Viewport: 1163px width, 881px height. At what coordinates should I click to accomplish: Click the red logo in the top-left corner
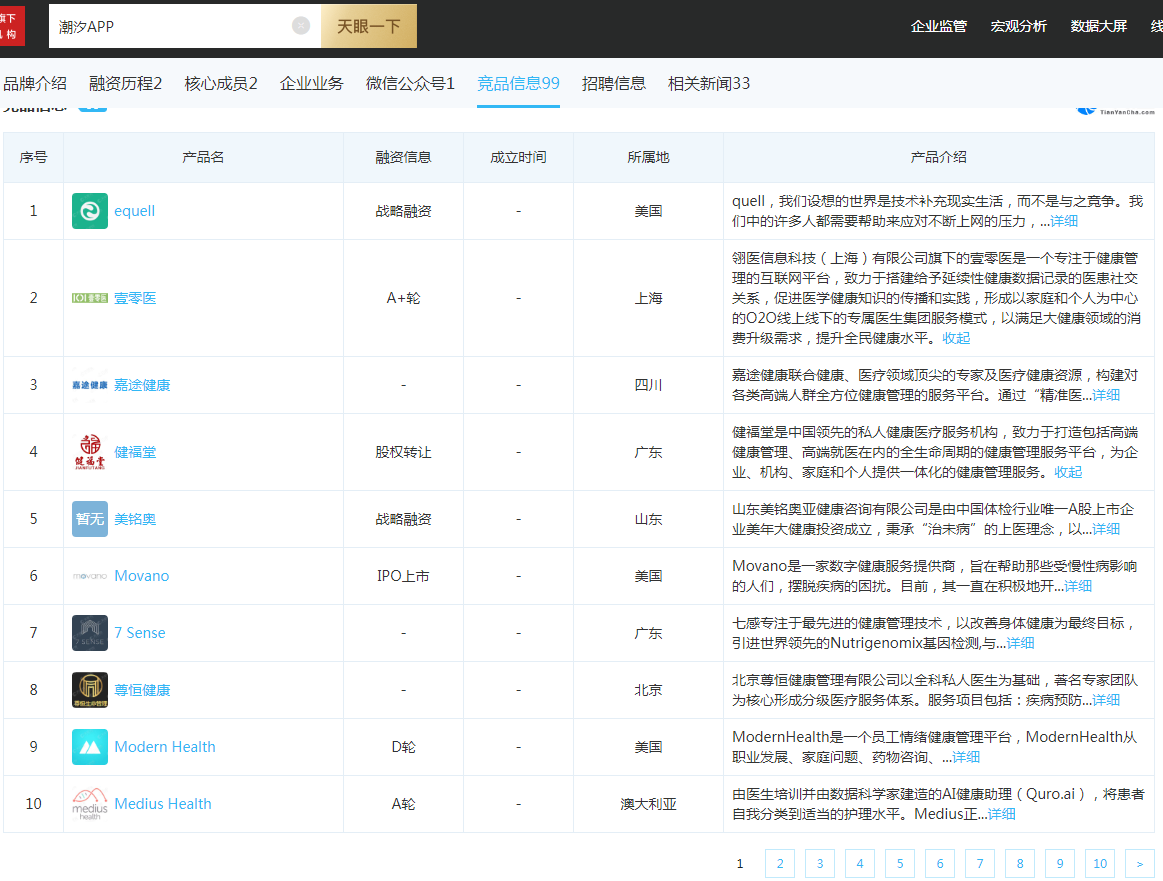[x=11, y=26]
